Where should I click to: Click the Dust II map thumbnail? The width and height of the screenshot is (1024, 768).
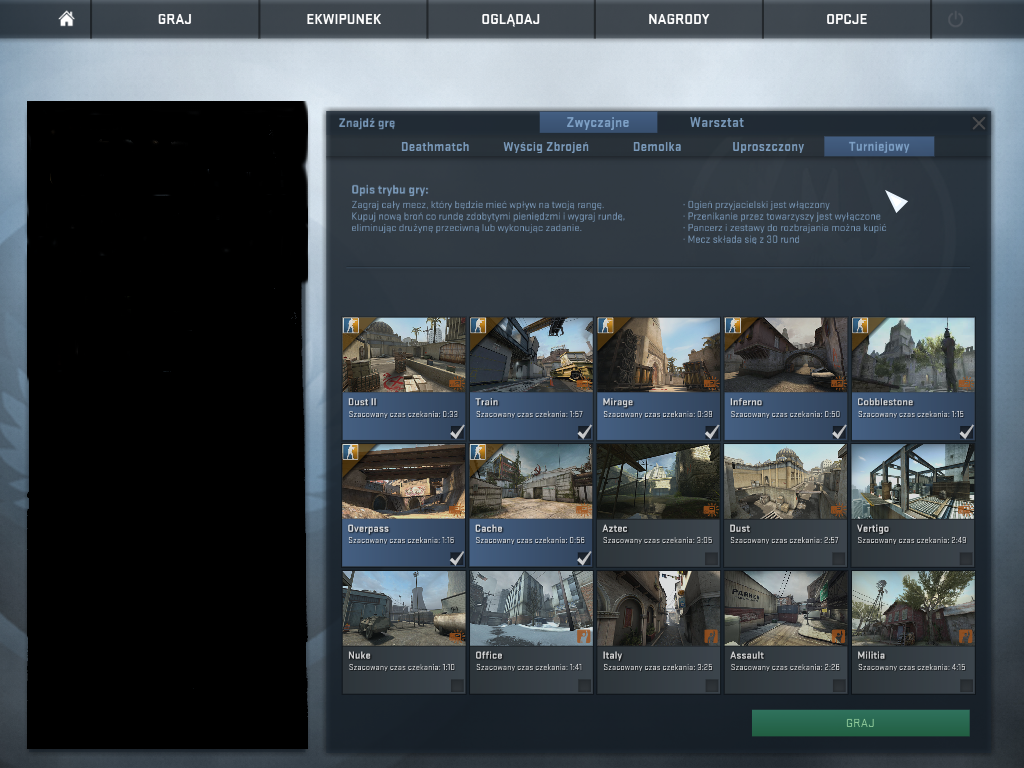click(x=404, y=355)
